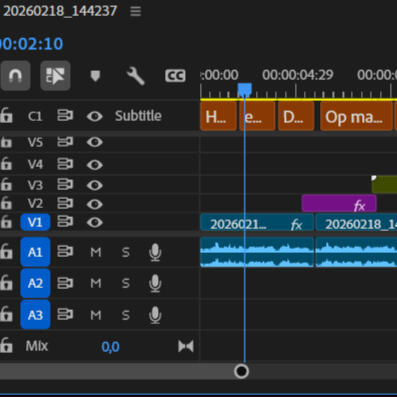The width and height of the screenshot is (397, 397).
Task: Mute audio track A1
Action: [96, 252]
